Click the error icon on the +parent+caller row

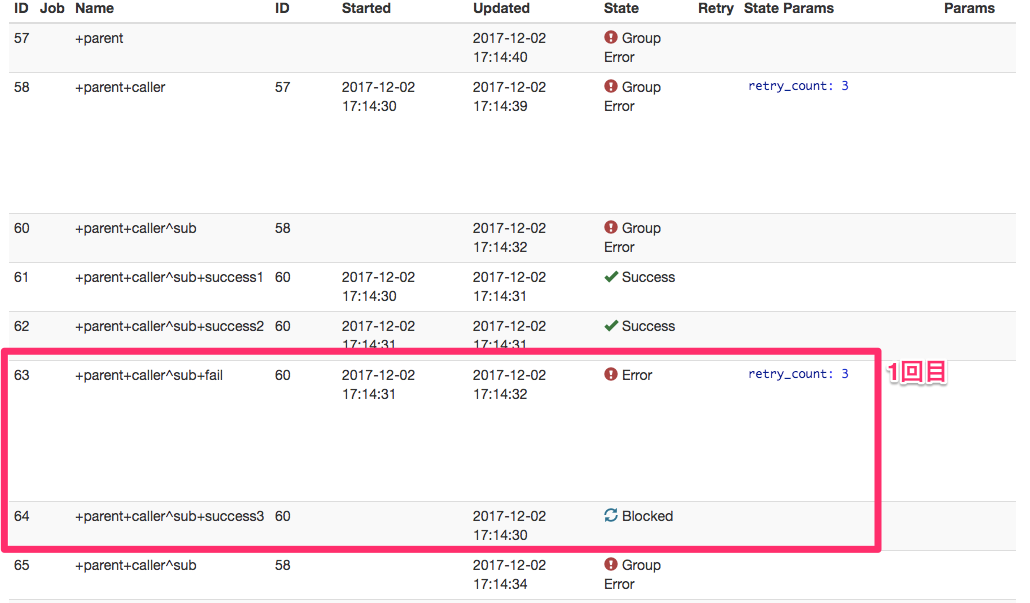[x=611, y=87]
